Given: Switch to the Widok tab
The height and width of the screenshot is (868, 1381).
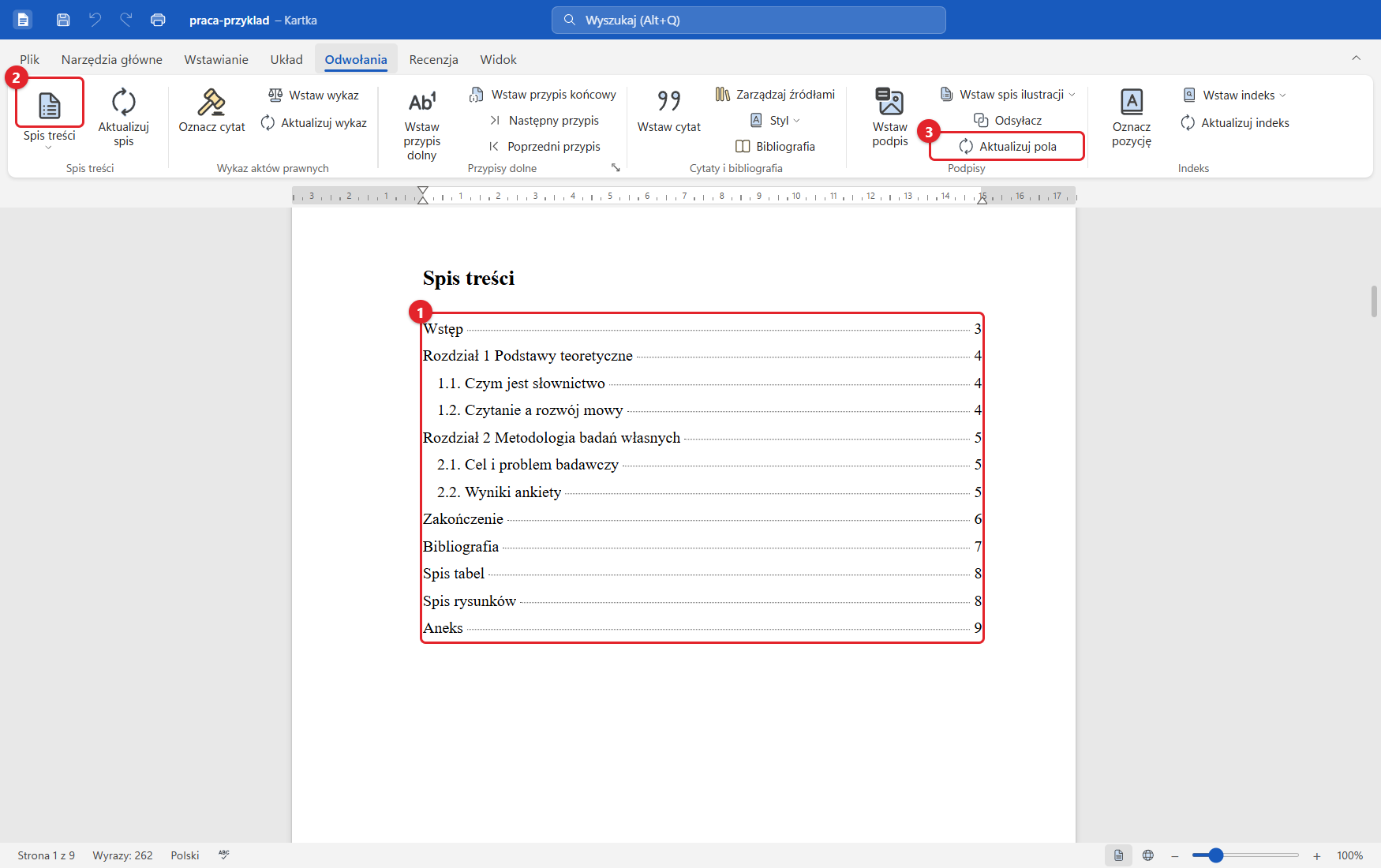Looking at the screenshot, I should (x=498, y=59).
